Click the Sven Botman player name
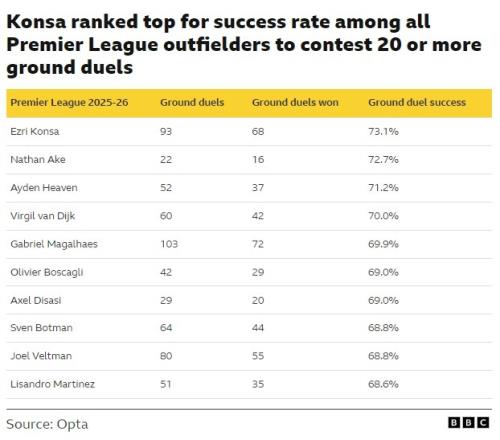Viewport: 500px width, 440px height. tap(41, 328)
